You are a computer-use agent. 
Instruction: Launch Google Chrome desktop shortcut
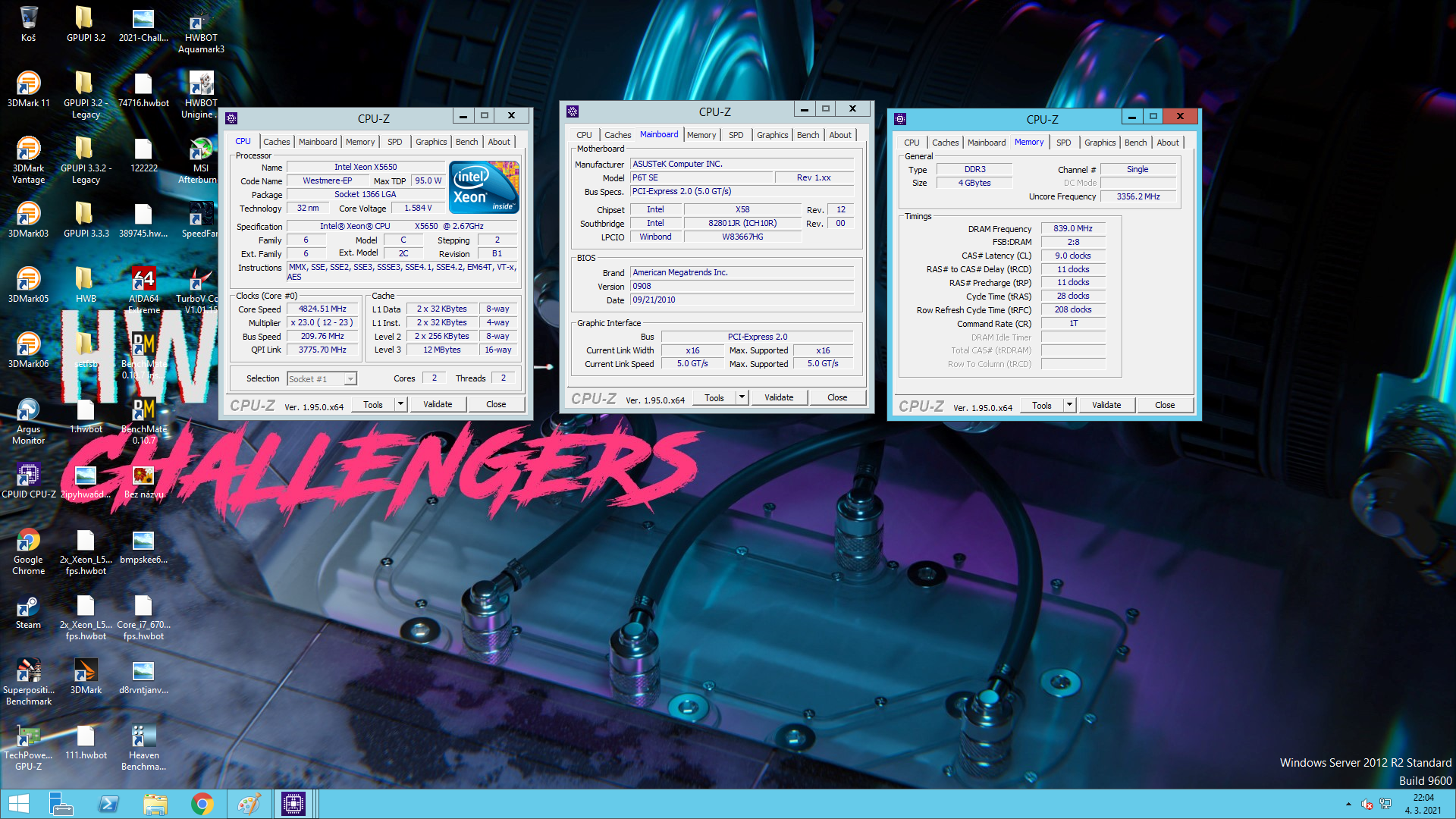(28, 551)
